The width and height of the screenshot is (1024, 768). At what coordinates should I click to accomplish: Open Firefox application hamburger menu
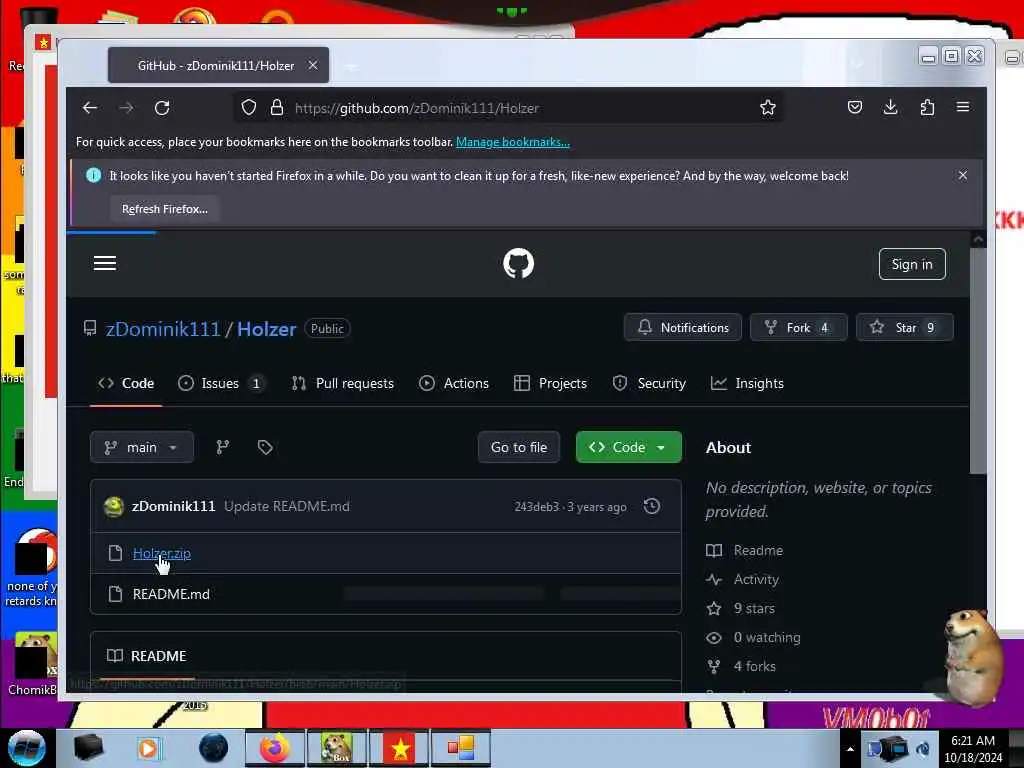[x=963, y=108]
